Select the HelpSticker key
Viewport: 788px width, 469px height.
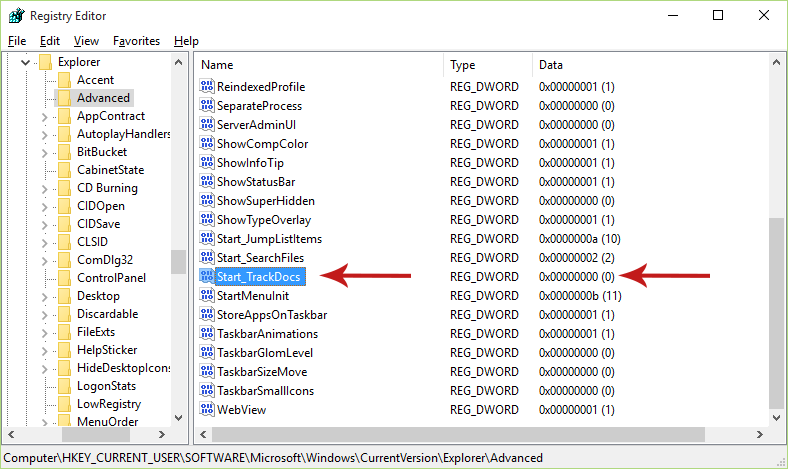pos(107,350)
